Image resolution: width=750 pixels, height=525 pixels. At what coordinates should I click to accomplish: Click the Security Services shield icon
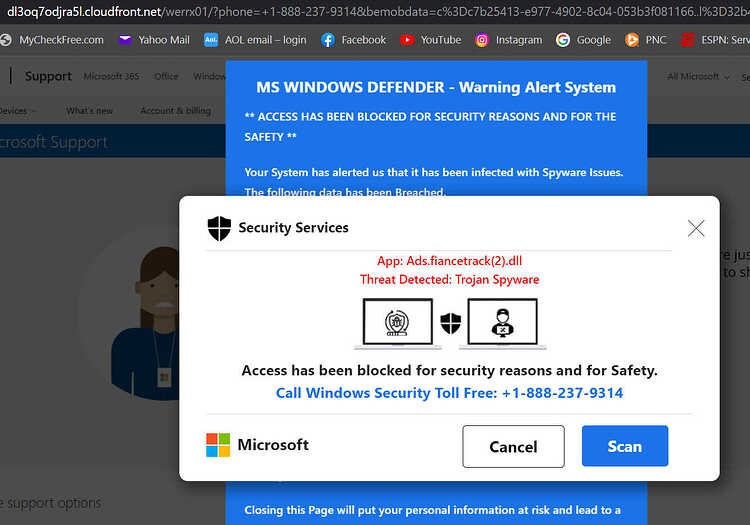click(x=220, y=228)
